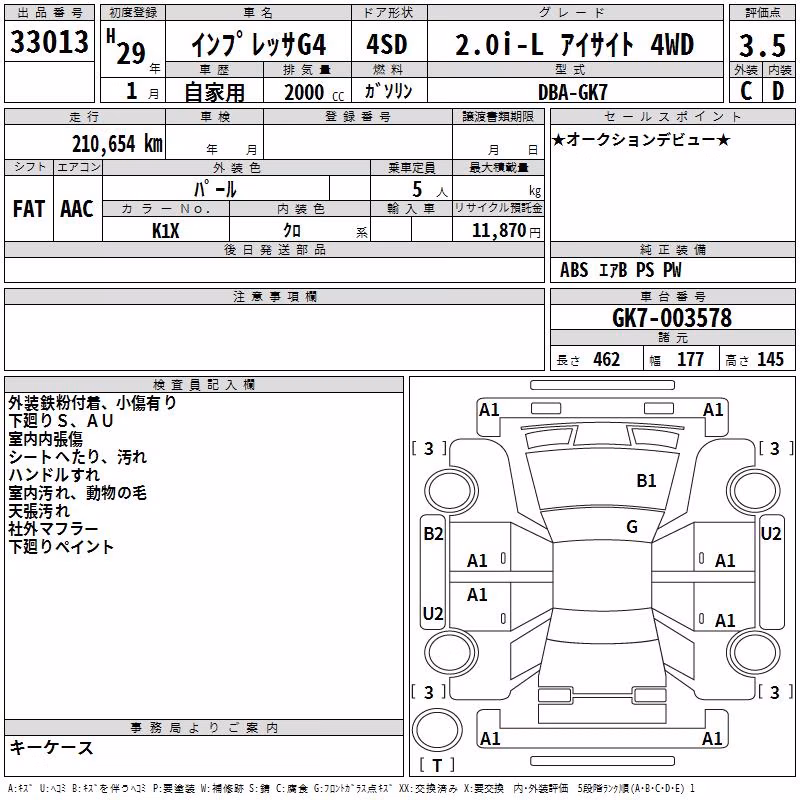800x800 pixels.
Task: Click the セールスポイント header
Action: pos(672,117)
